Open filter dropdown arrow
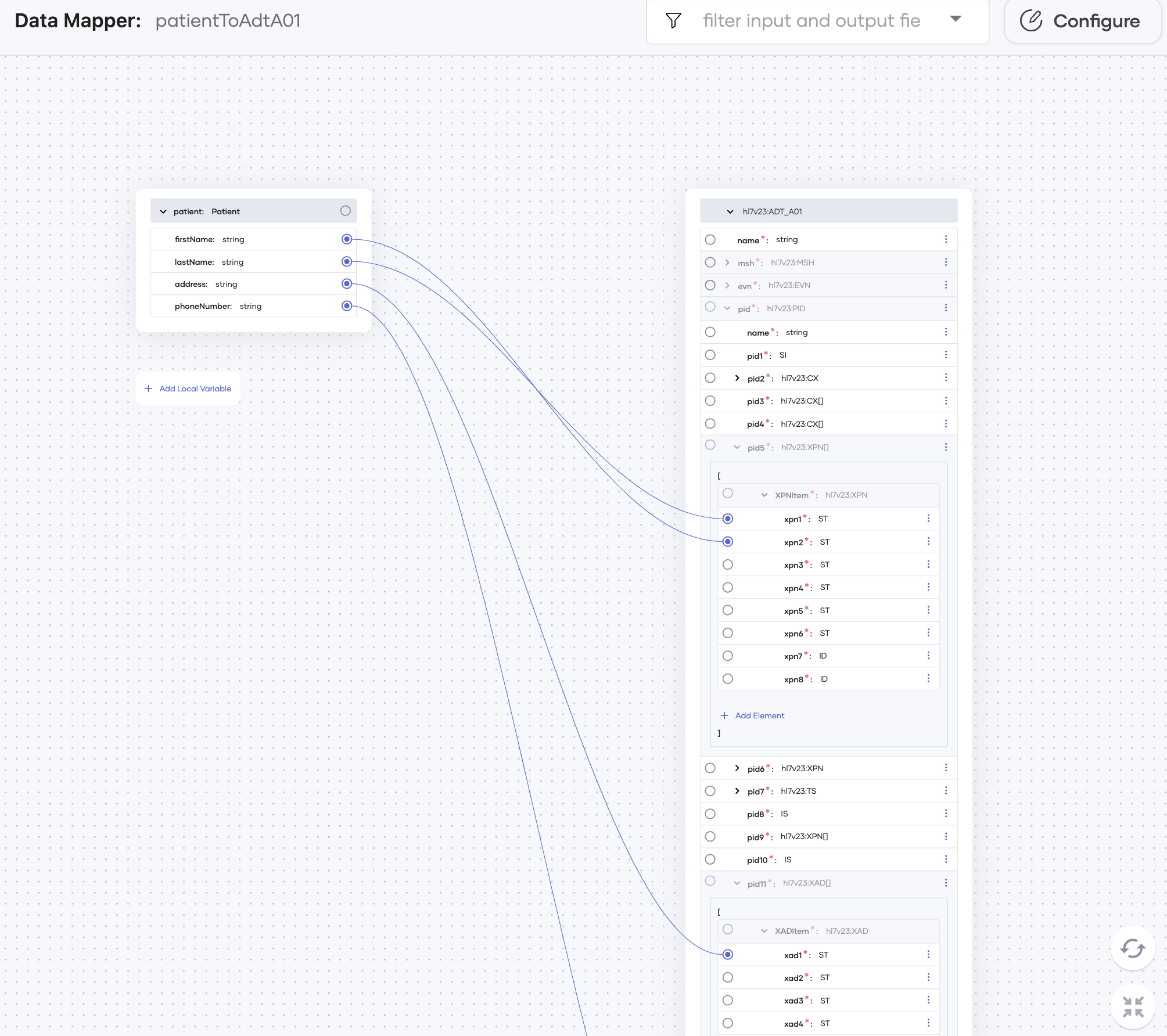This screenshot has width=1167, height=1036. pyautogui.click(x=956, y=19)
